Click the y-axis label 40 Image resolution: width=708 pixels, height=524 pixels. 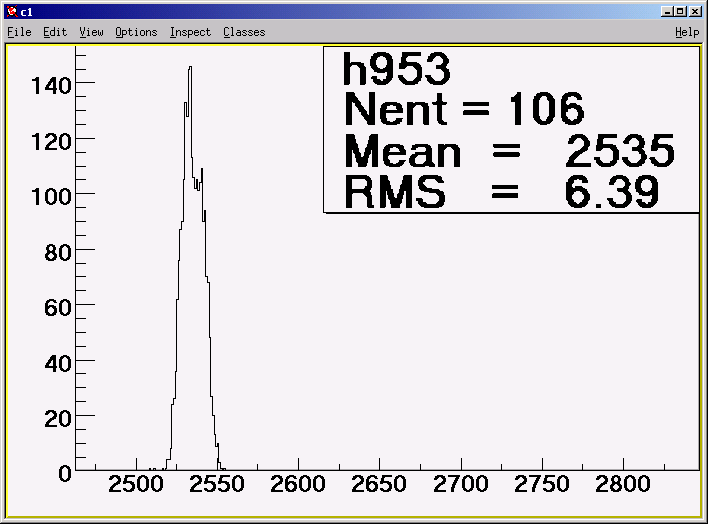[x=58, y=364]
